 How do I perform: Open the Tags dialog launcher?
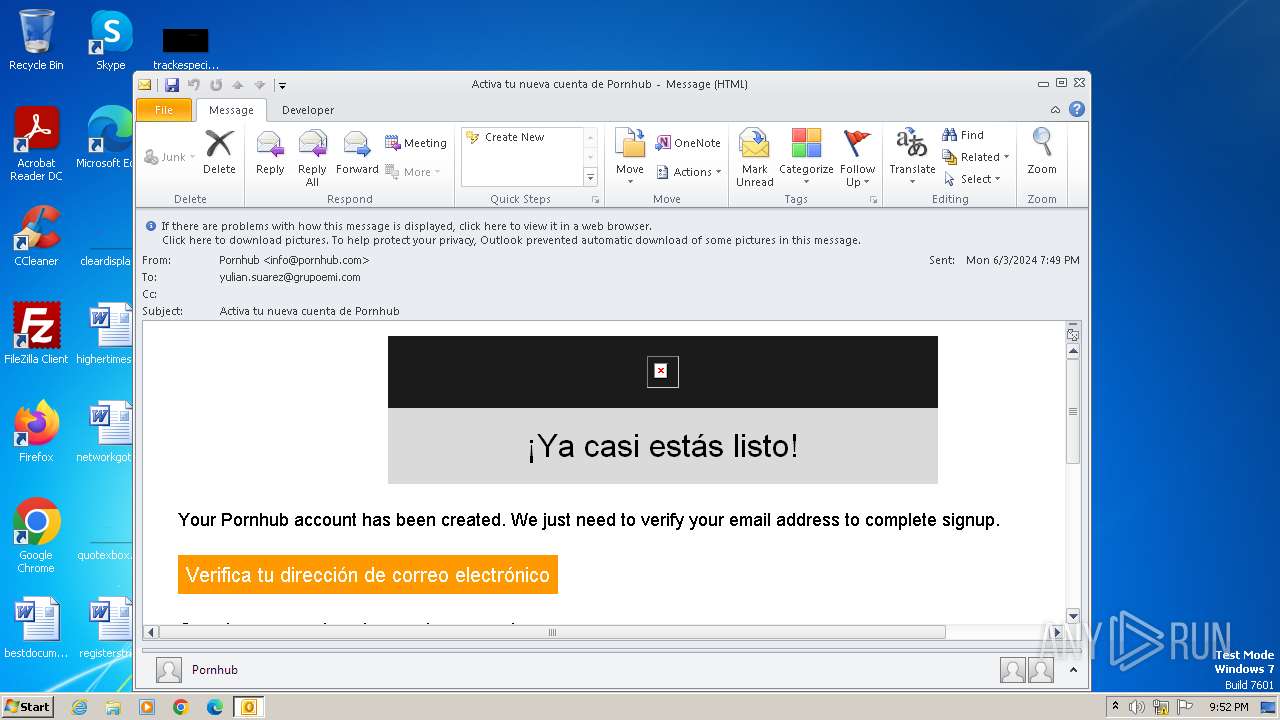(x=873, y=200)
